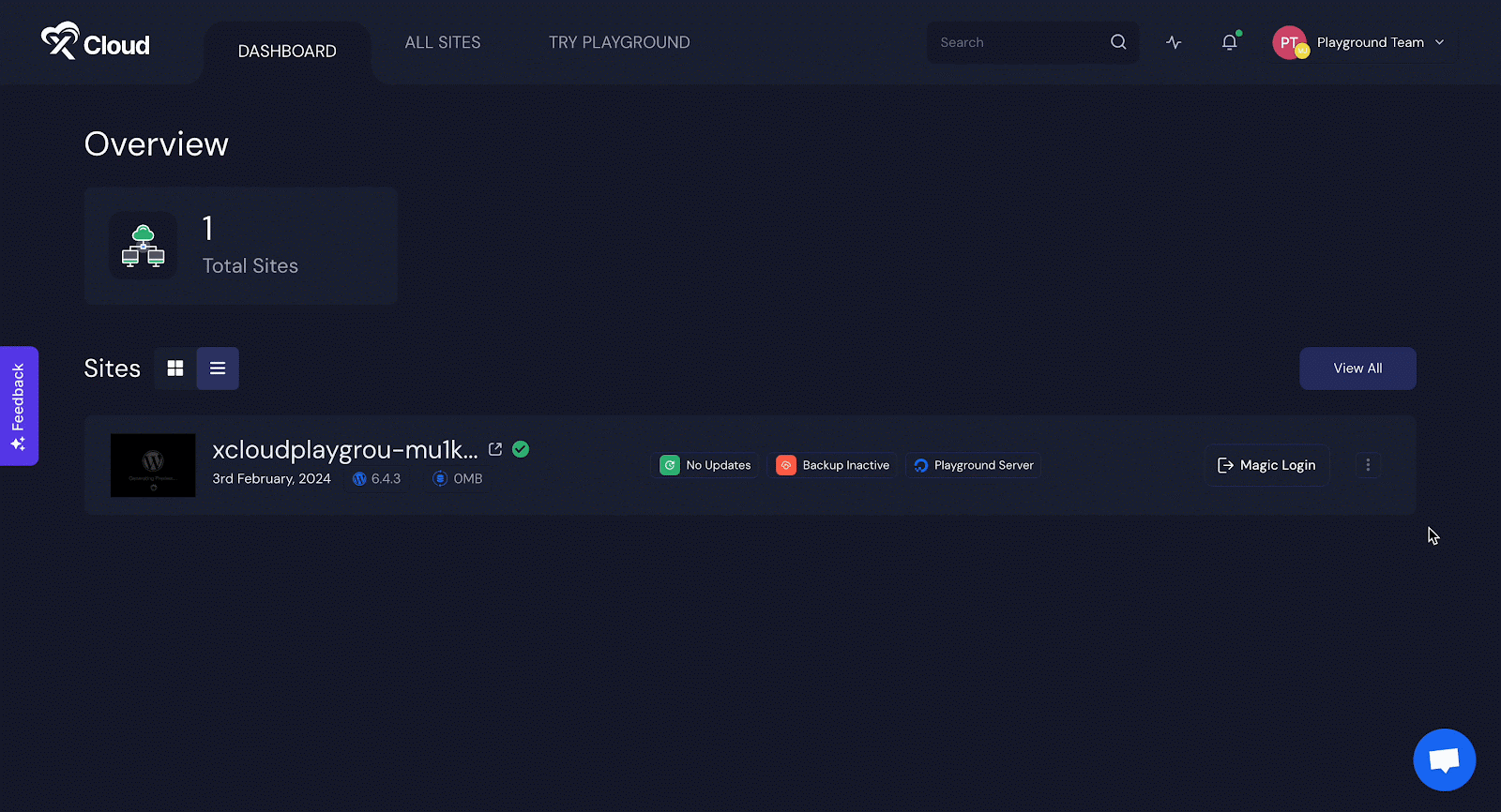Open the Feedback side tab
Image resolution: width=1501 pixels, height=812 pixels.
coord(19,405)
